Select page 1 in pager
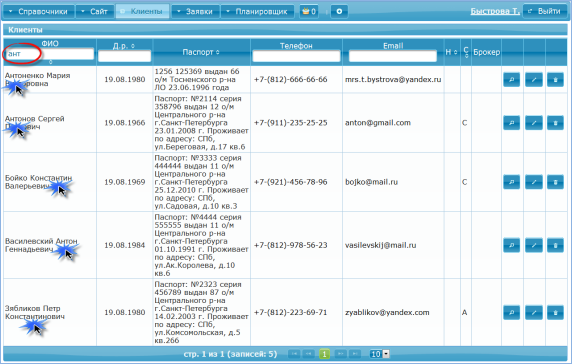 point(324,354)
